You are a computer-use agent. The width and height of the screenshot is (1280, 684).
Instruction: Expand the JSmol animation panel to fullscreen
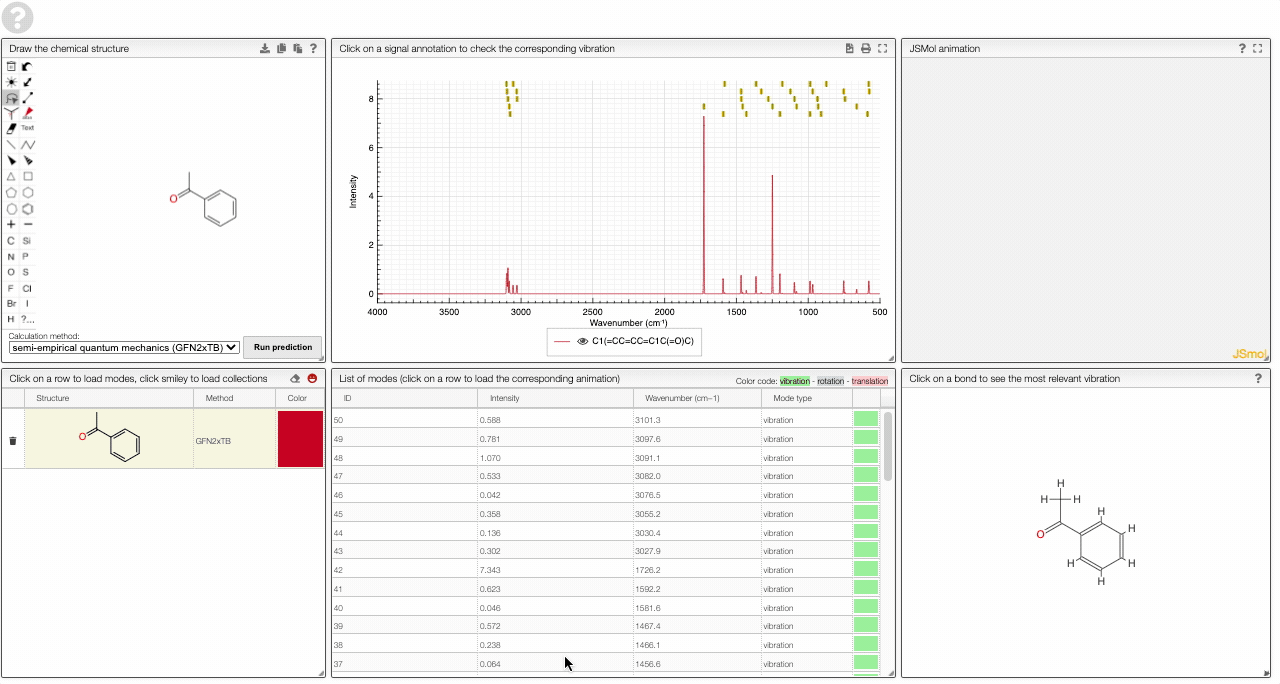[x=1259, y=48]
